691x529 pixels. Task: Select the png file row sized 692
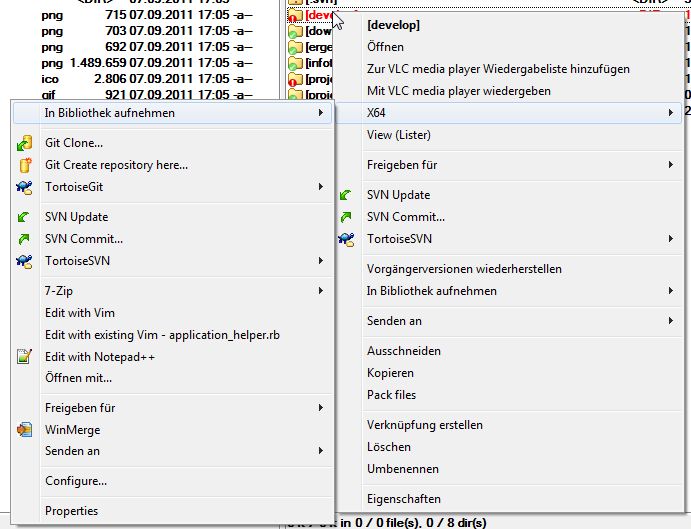click(x=147, y=47)
